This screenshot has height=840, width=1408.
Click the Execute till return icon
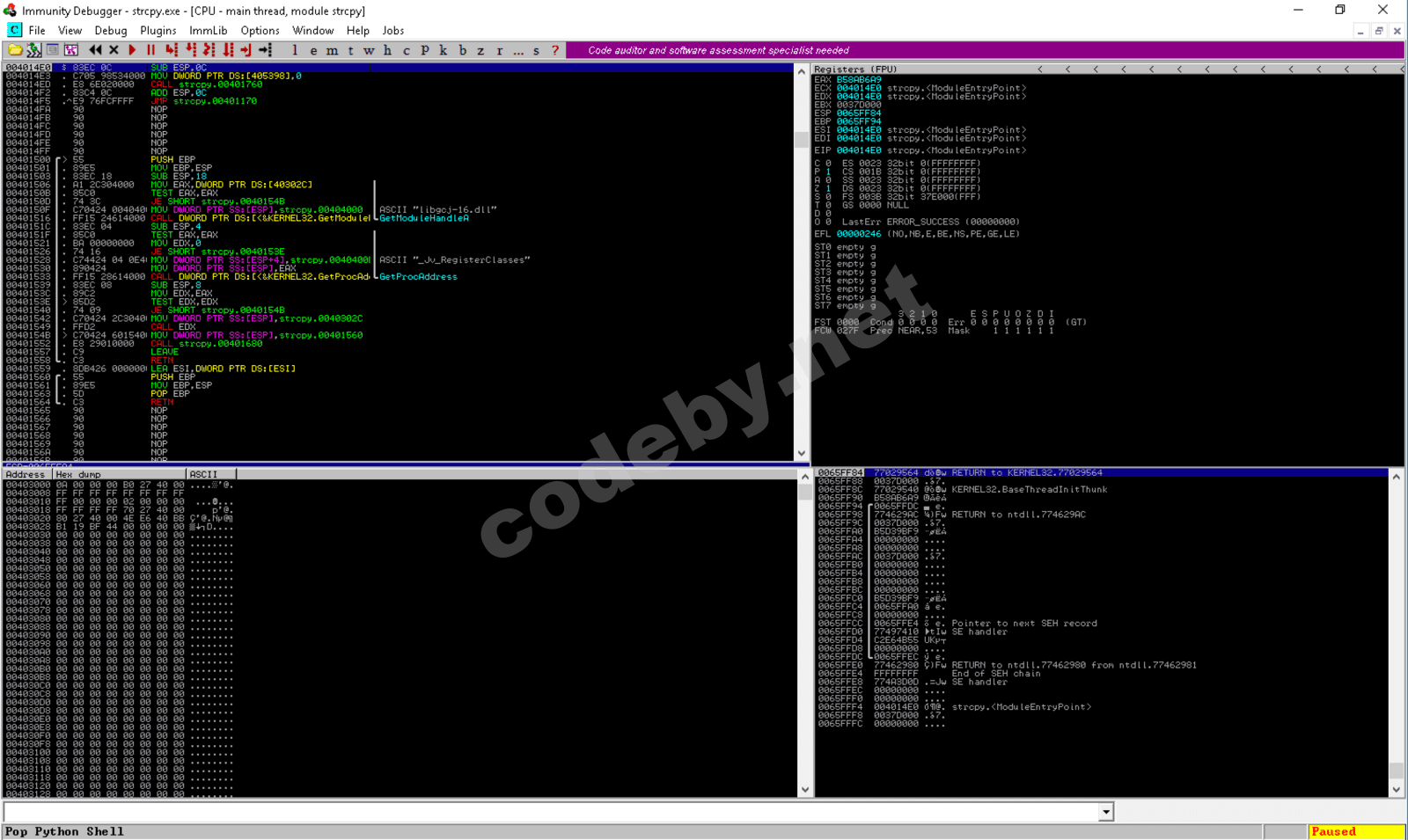pos(246,50)
